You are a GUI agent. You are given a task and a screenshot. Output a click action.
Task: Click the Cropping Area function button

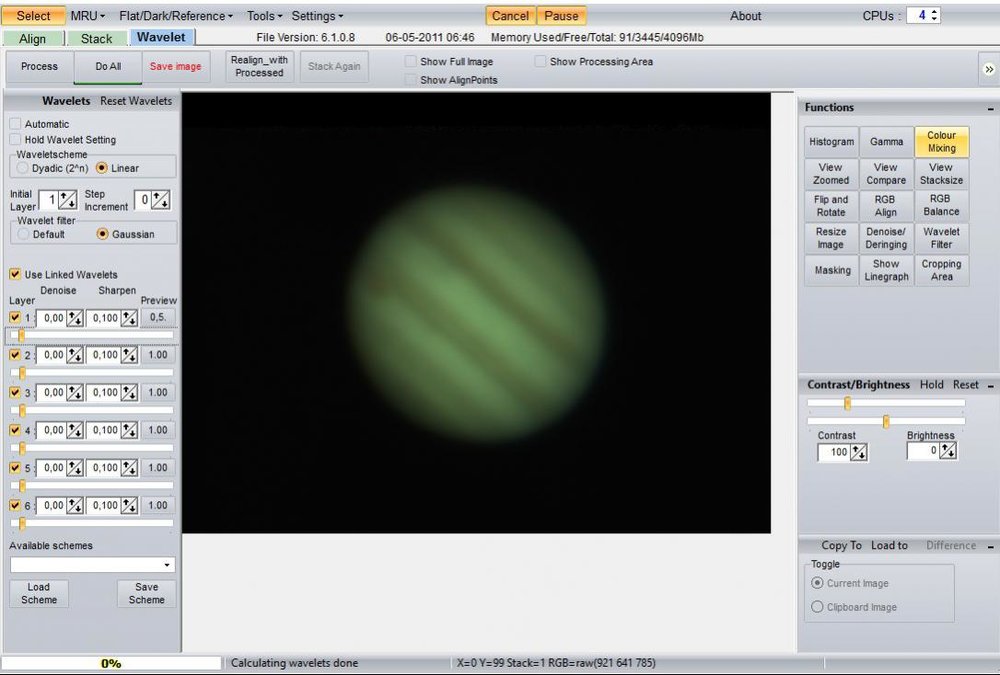(x=941, y=270)
